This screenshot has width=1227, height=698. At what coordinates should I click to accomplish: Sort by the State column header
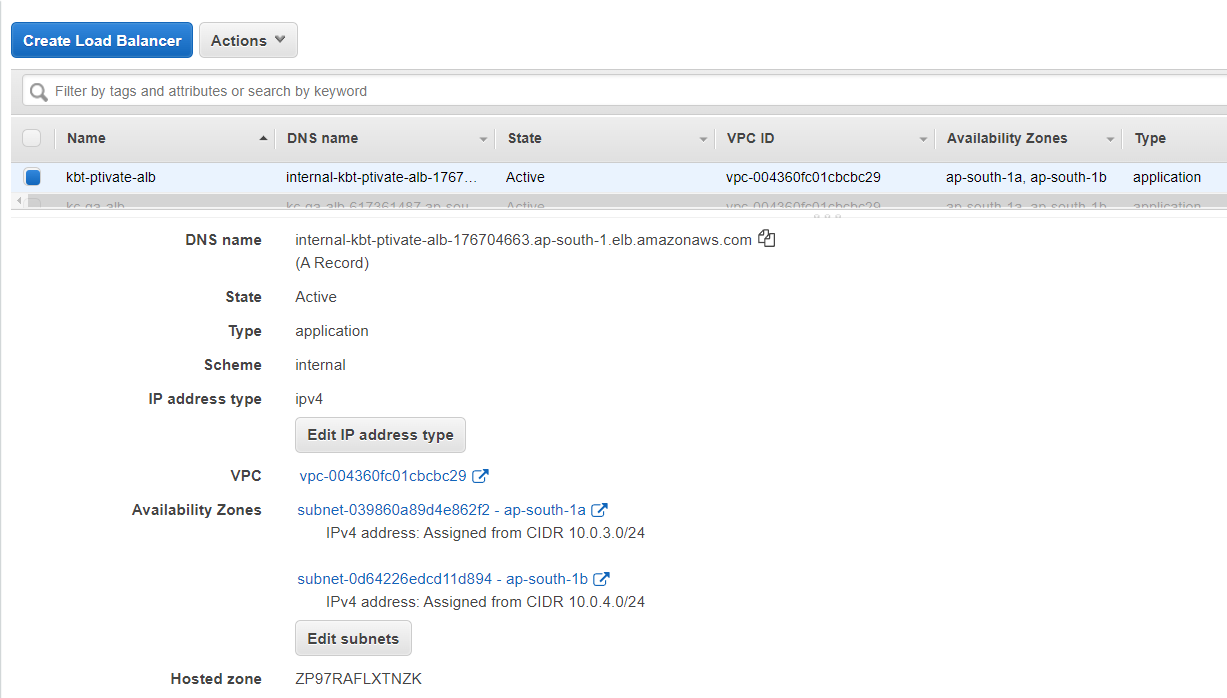(605, 138)
